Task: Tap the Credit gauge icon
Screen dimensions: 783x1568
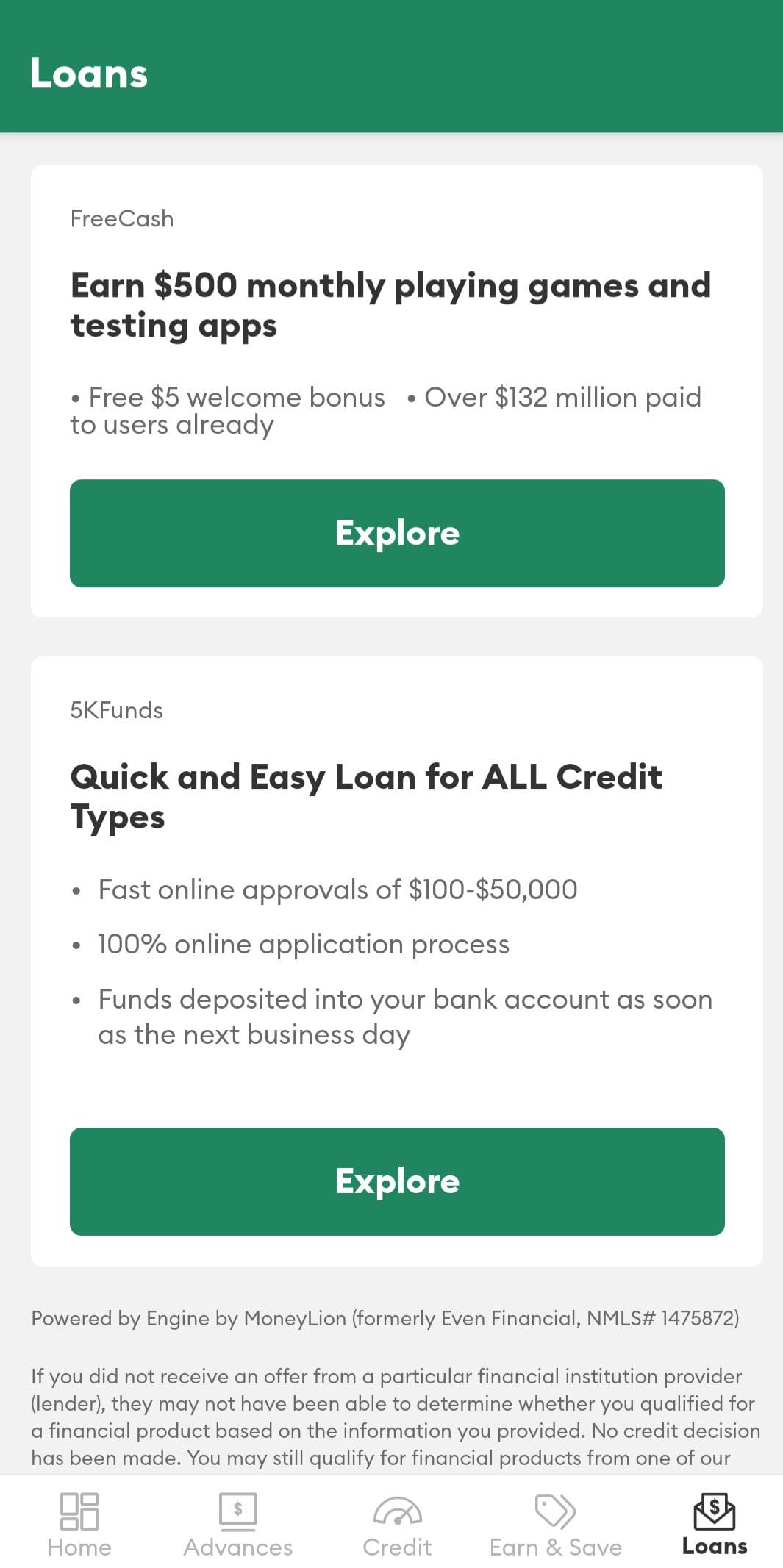Action: pos(397,1511)
